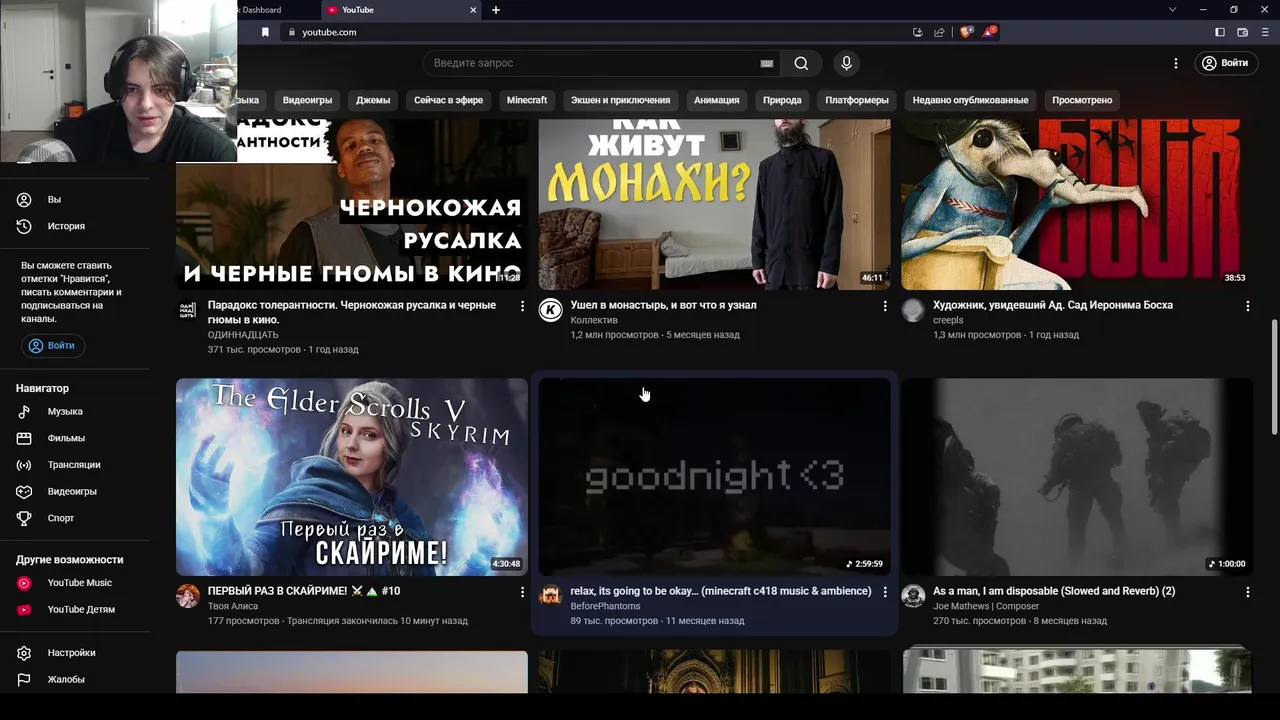Open title relax, its going to be okay
Viewport: 1280px width, 720px height.
pyautogui.click(x=720, y=591)
